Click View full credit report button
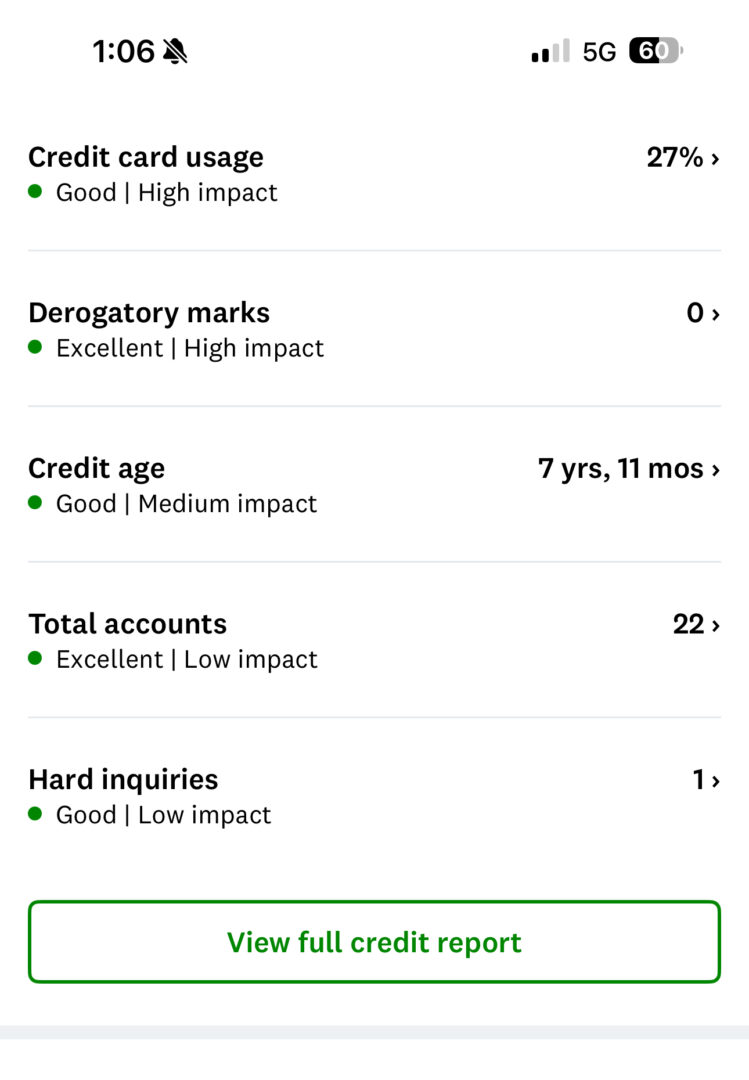Image resolution: width=749 pixels, height=1080 pixels. click(x=374, y=942)
